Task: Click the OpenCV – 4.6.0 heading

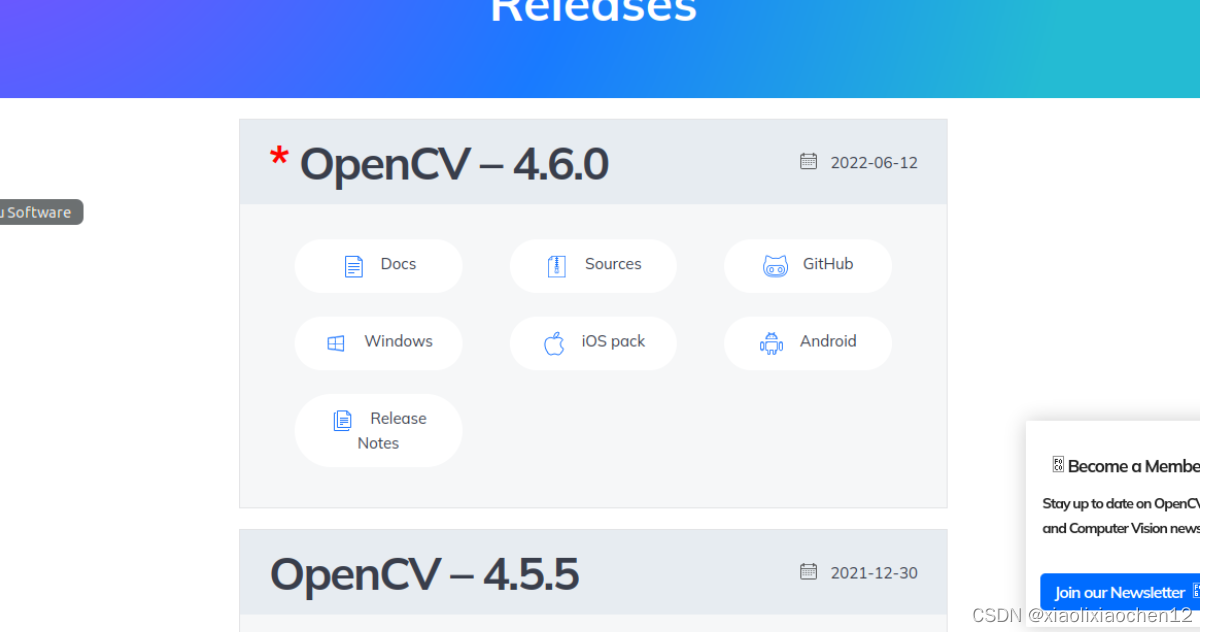Action: pyautogui.click(x=454, y=163)
